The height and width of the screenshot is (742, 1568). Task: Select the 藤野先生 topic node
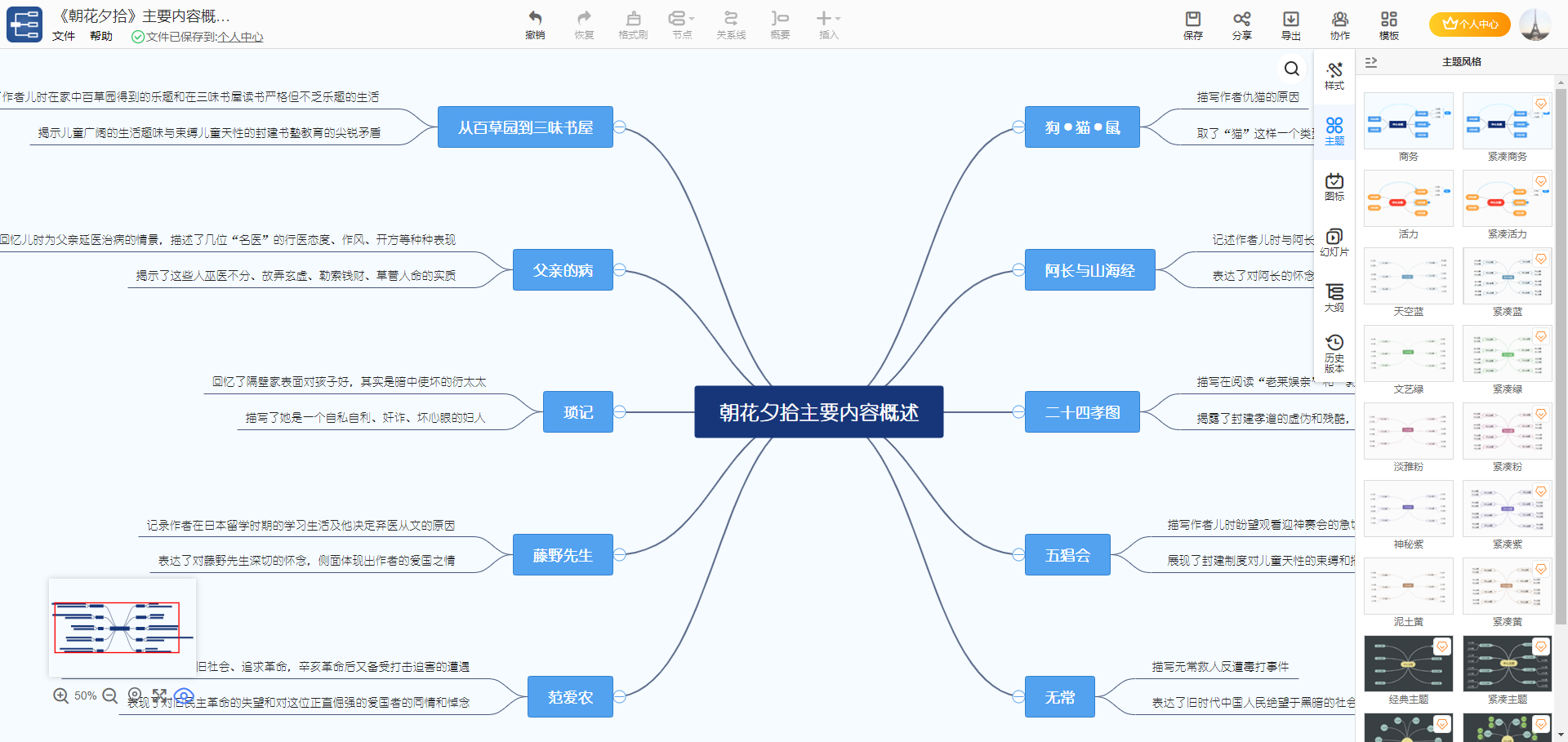point(563,554)
